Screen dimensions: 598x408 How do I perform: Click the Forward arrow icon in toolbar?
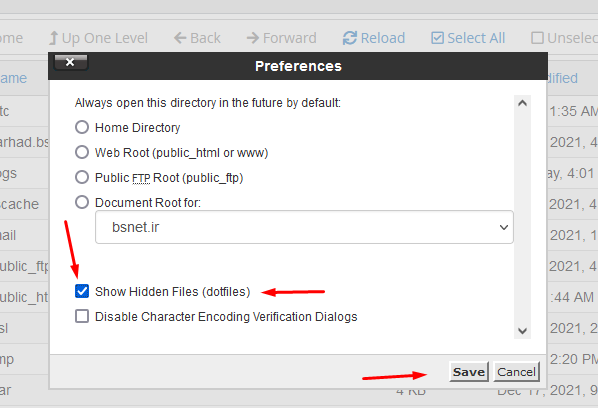tap(252, 38)
